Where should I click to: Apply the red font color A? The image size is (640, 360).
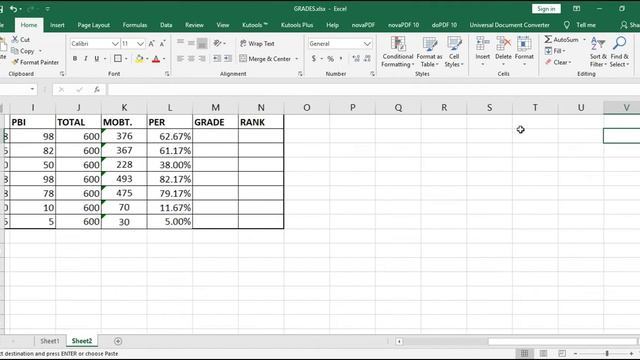coord(156,59)
